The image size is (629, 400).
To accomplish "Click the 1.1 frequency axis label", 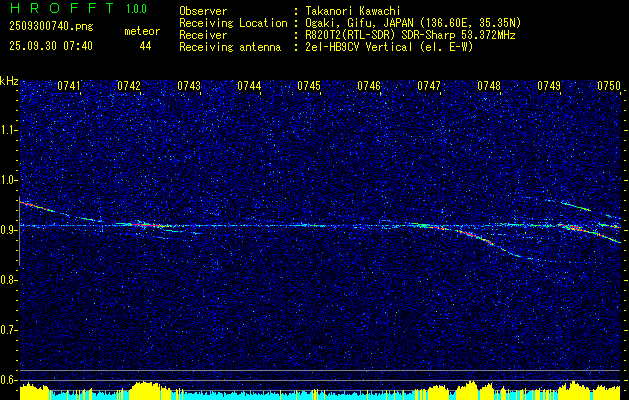I will click(x=9, y=130).
